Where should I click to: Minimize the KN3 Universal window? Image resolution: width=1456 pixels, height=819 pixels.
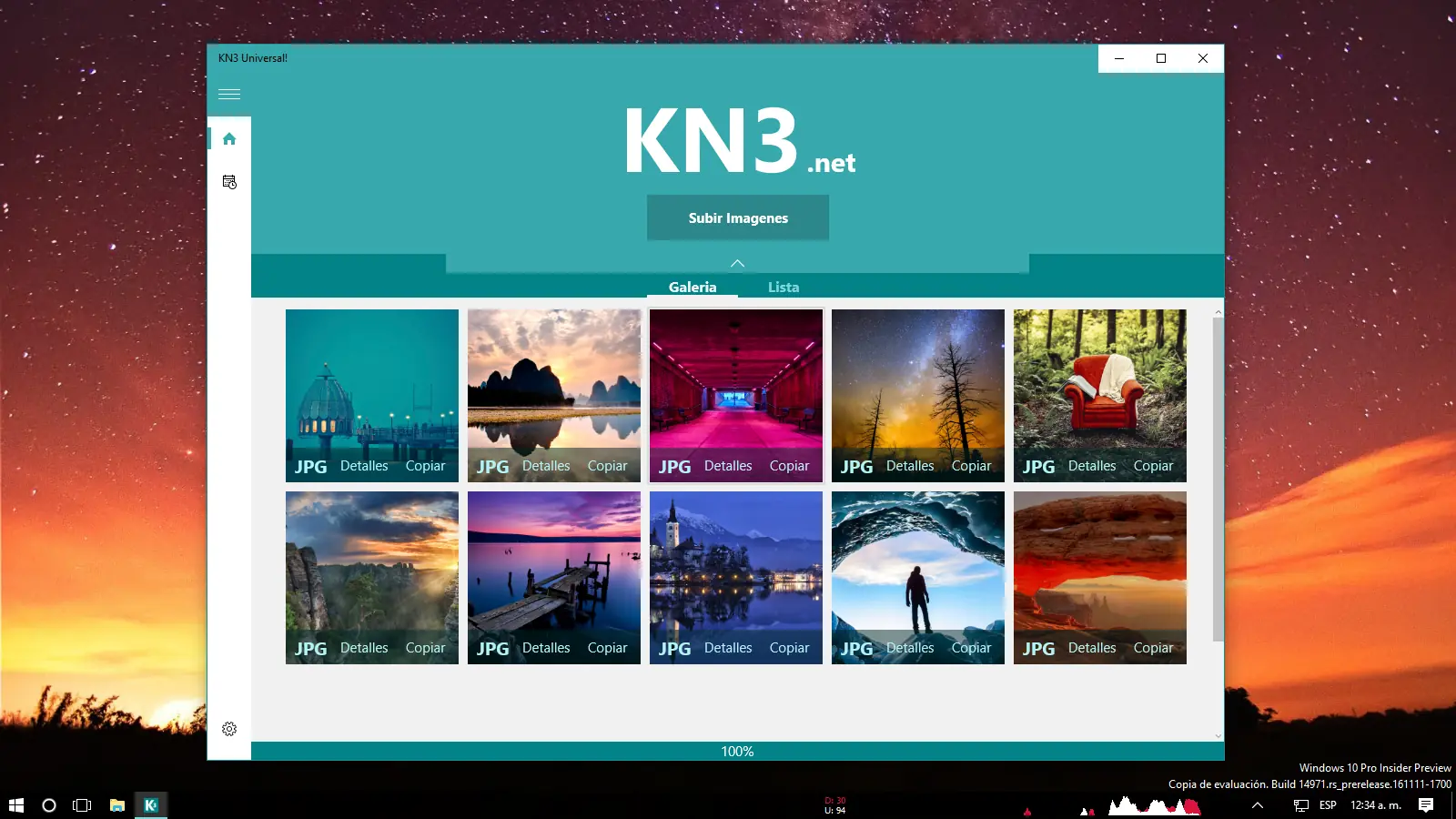(x=1119, y=58)
